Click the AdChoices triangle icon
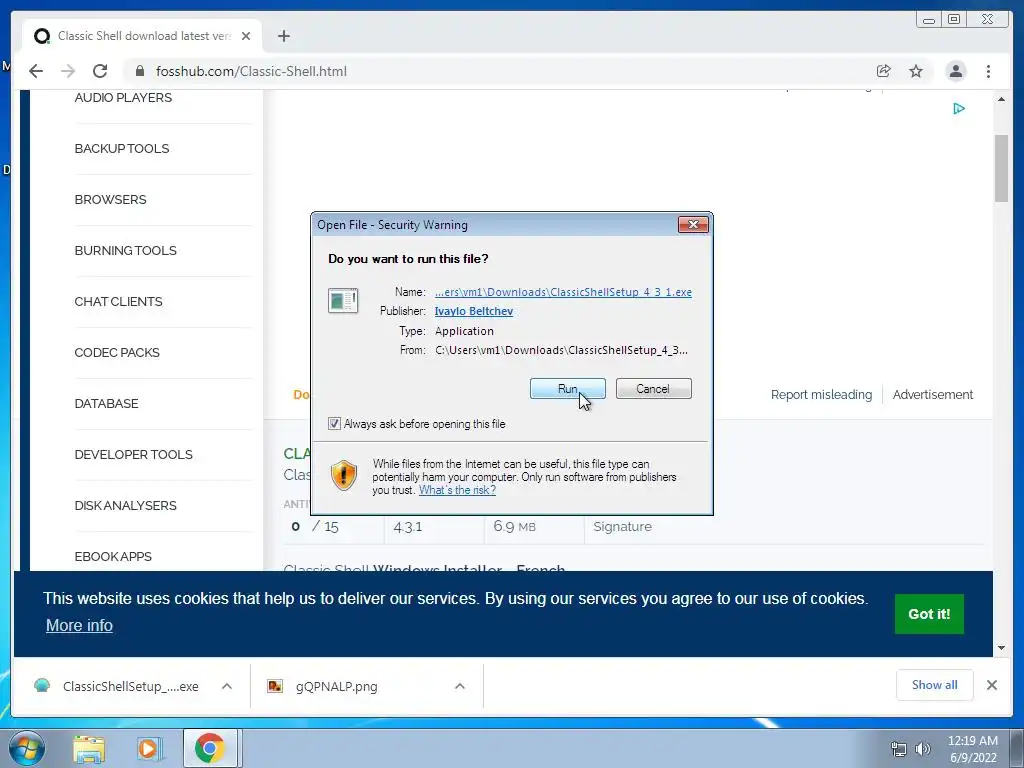The image size is (1024, 768). [959, 108]
